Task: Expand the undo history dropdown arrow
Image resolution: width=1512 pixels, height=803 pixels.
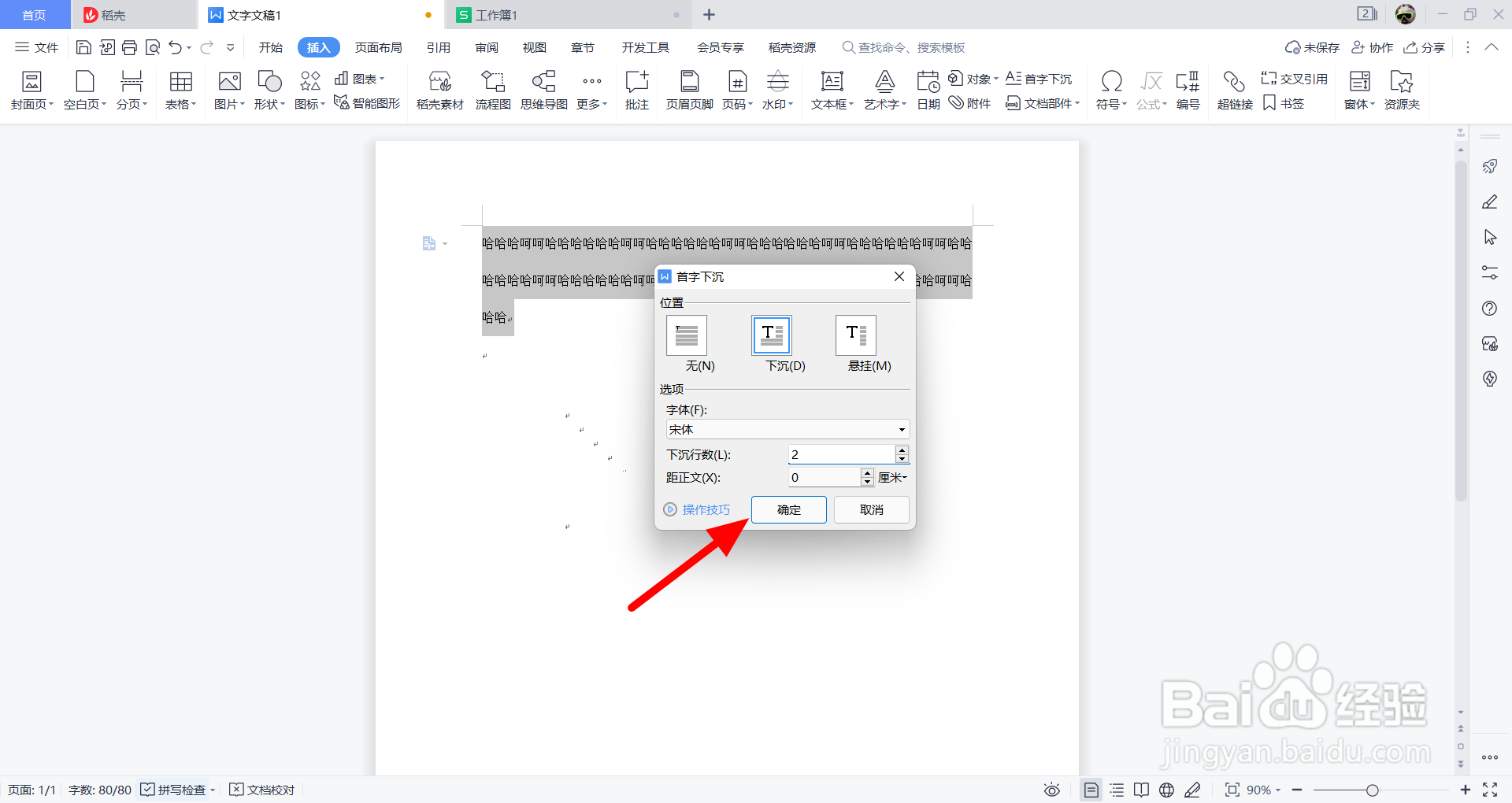Action: tap(189, 48)
